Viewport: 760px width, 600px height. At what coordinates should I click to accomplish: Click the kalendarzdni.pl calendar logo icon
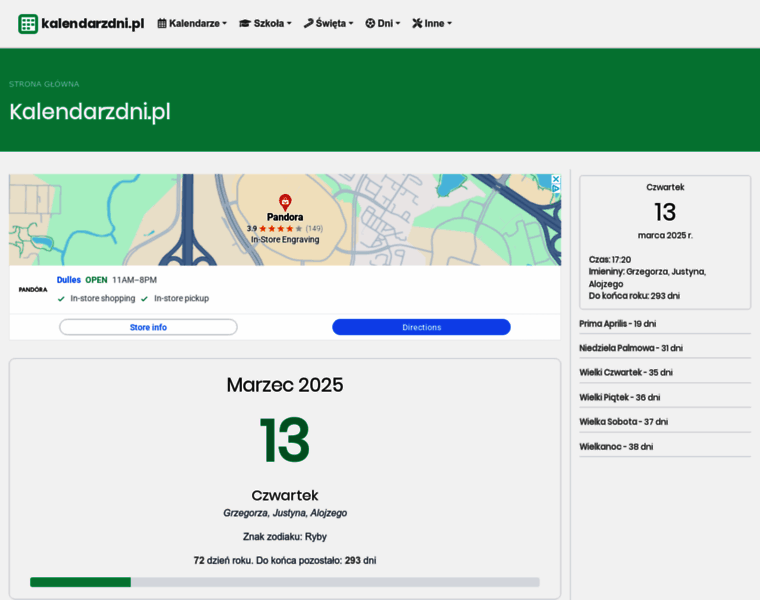click(28, 24)
